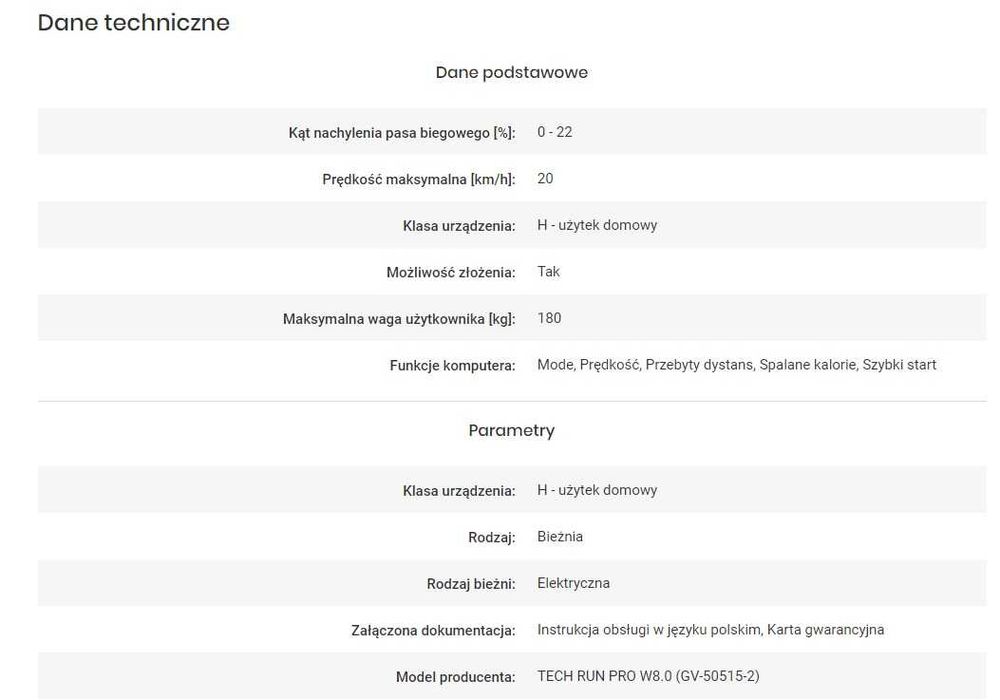This screenshot has height=700, width=1000.
Task: Click 'Możliwość złożenia' label
Action: (x=450, y=272)
